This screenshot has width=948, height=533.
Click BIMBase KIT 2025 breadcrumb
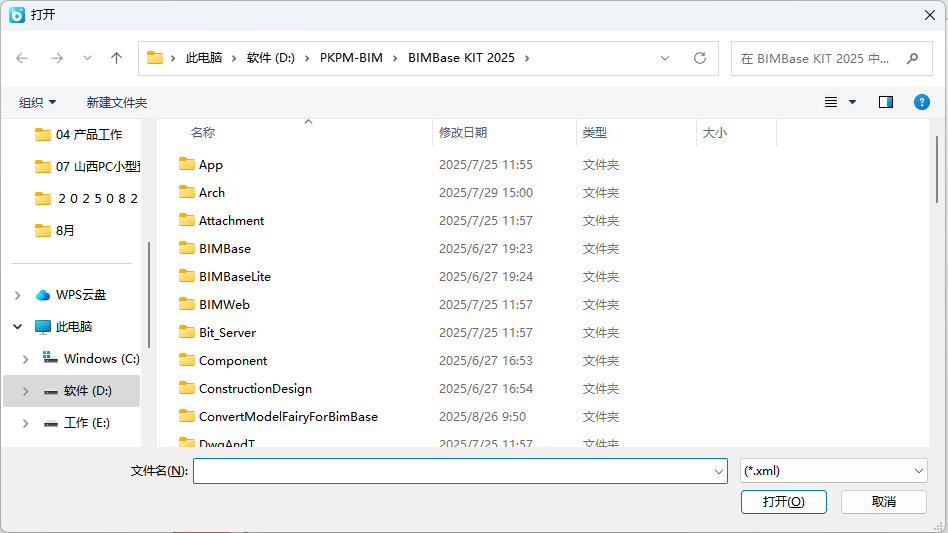tap(461, 58)
